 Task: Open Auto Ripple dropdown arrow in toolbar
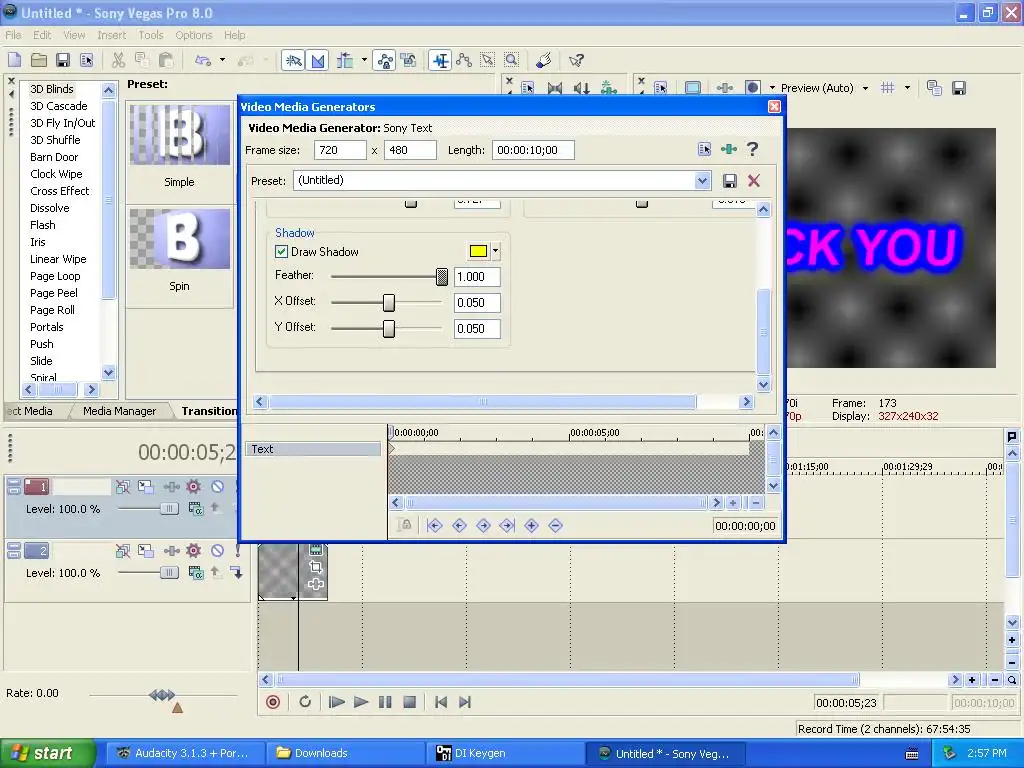364,61
